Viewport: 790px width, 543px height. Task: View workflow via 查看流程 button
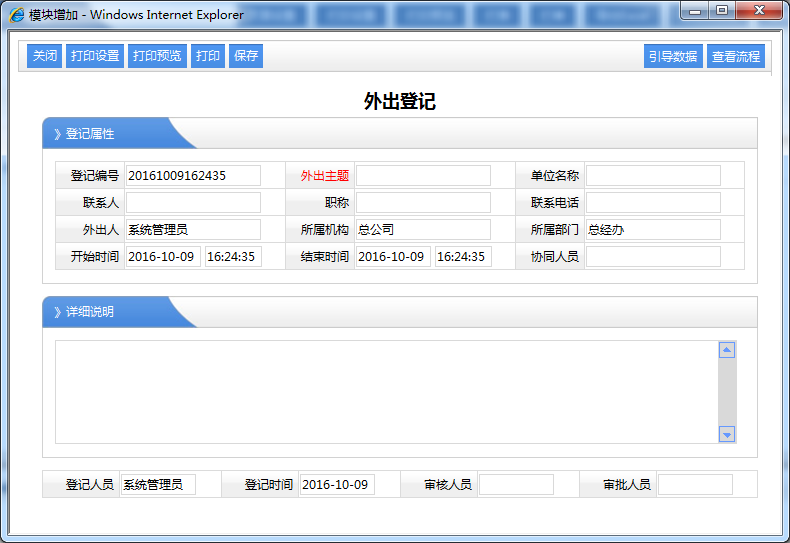click(735, 57)
